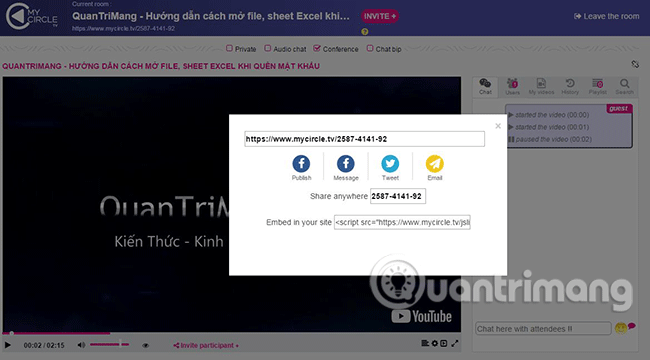The image size is (650, 360).
Task: Click 'started the video (00:00)' entry
Action: click(548, 115)
